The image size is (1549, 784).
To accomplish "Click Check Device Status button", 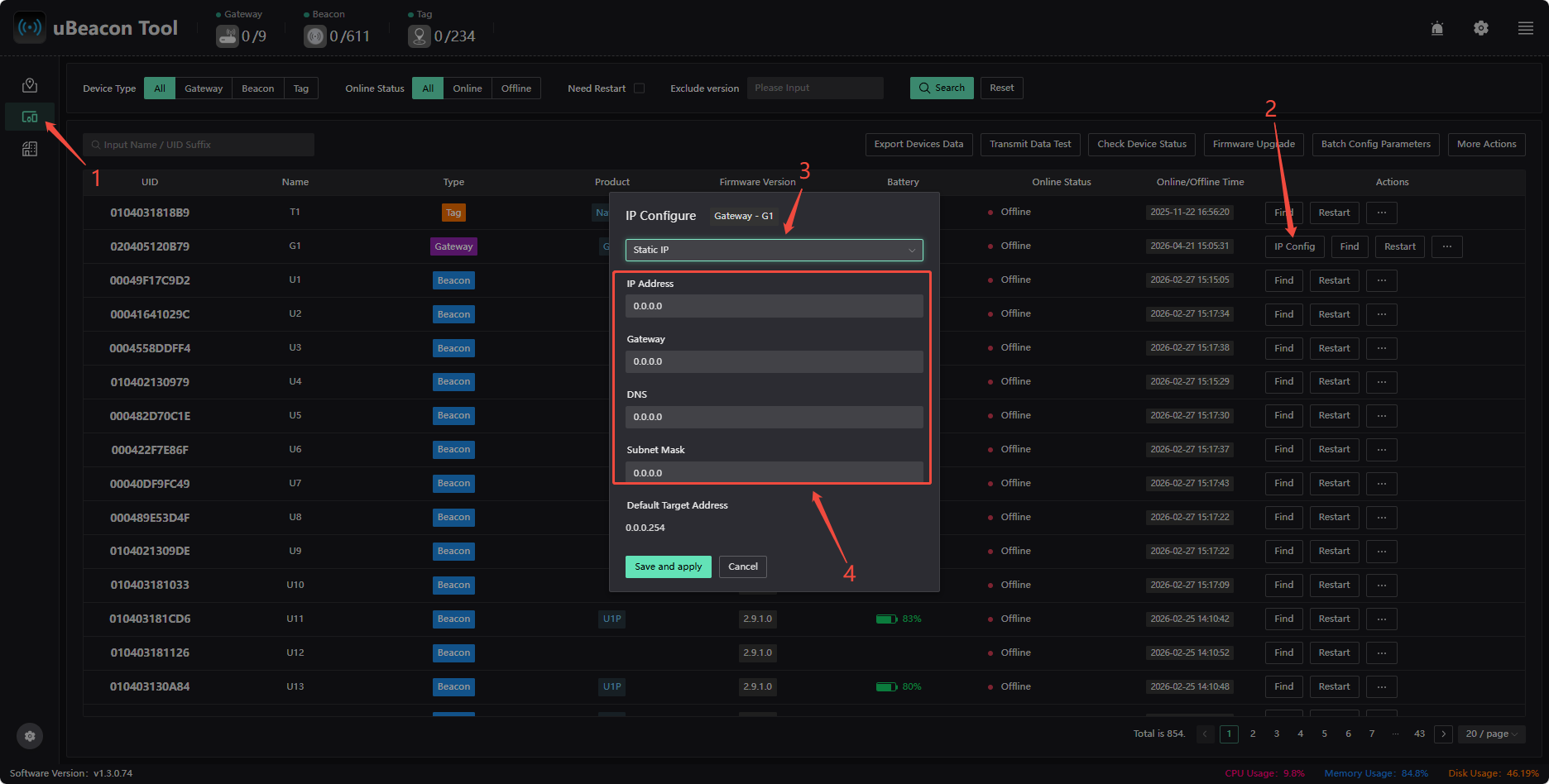I will [x=1142, y=144].
